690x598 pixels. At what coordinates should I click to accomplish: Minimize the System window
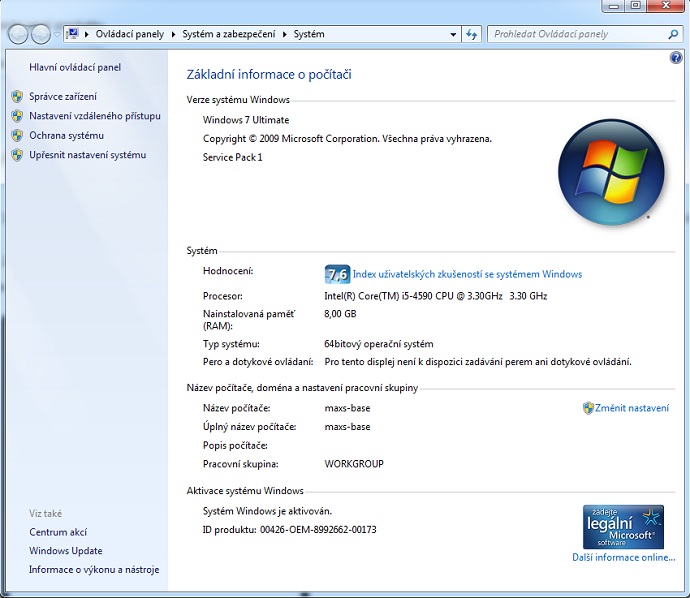point(614,6)
